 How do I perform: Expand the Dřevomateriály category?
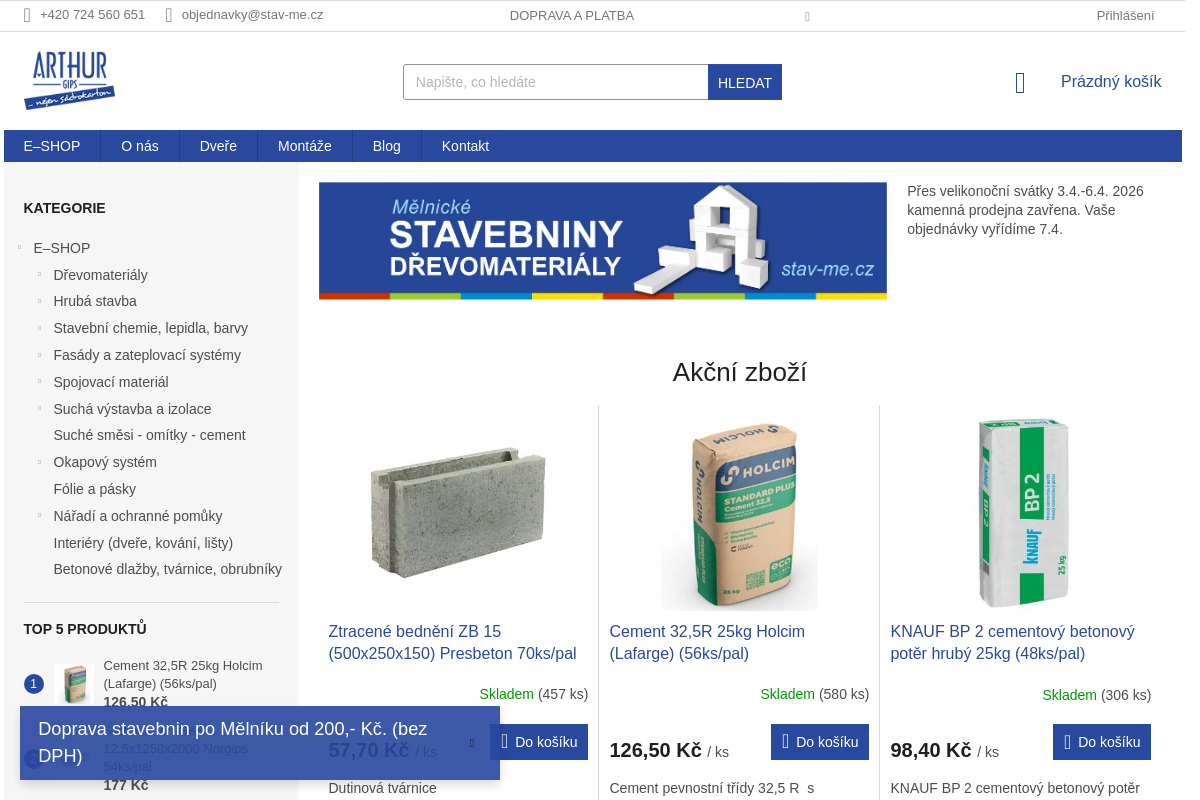click(40, 274)
